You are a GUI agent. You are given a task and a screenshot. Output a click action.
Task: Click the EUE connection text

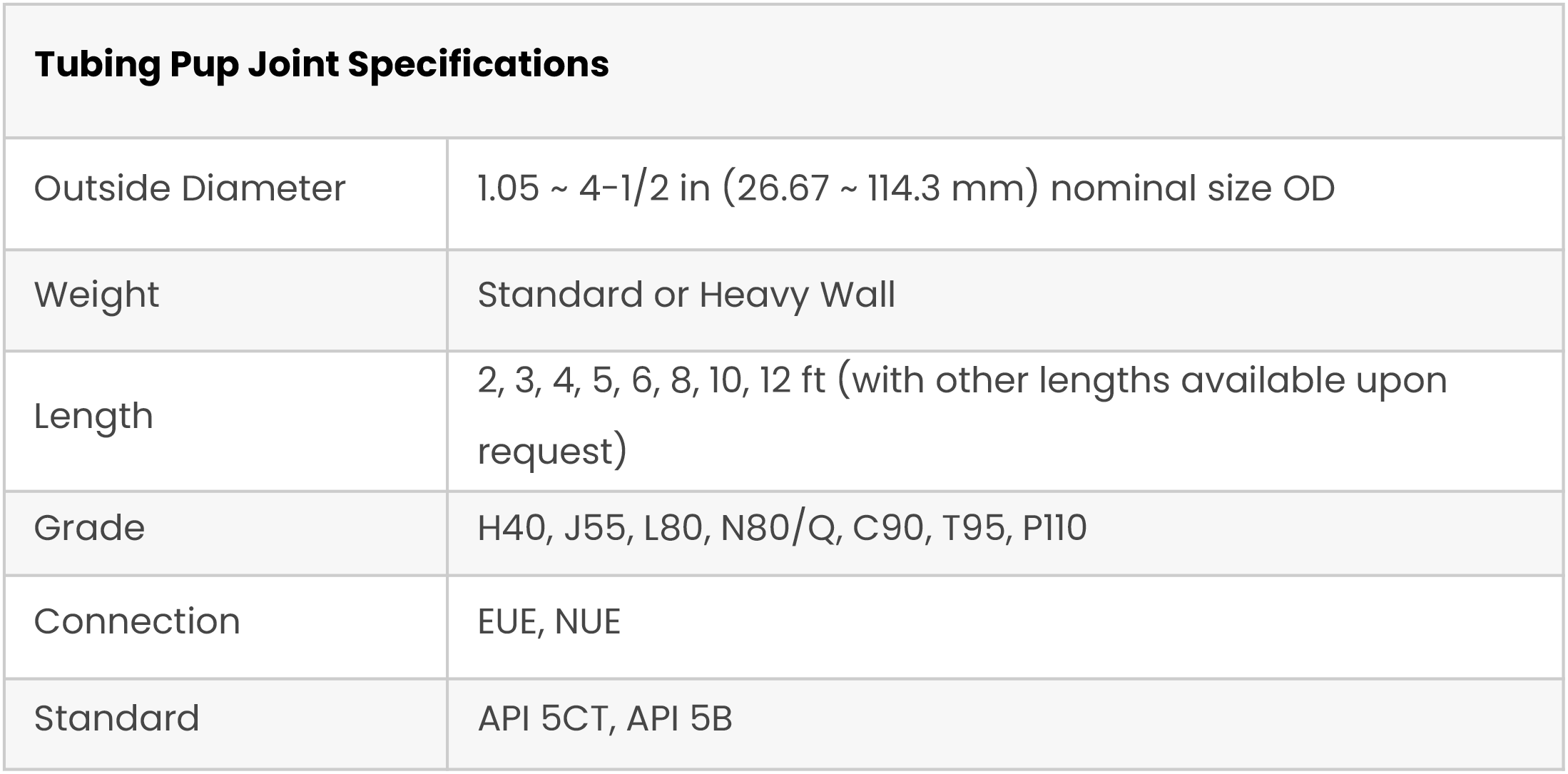click(506, 621)
